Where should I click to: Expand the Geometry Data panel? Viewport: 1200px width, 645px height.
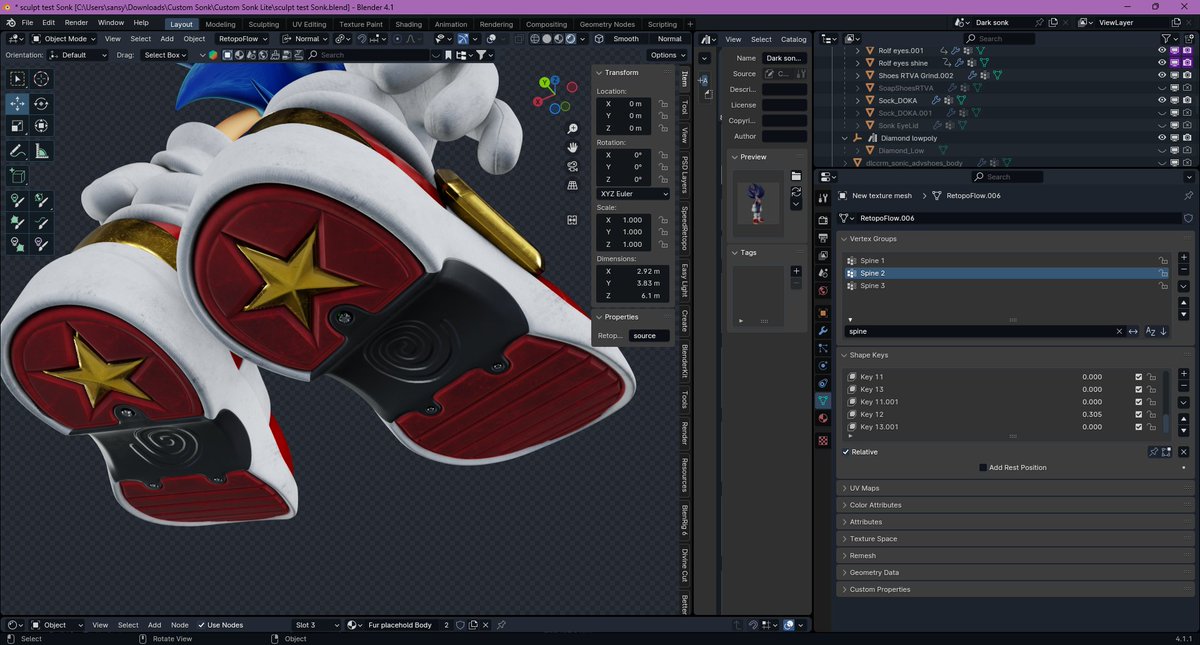tap(874, 573)
